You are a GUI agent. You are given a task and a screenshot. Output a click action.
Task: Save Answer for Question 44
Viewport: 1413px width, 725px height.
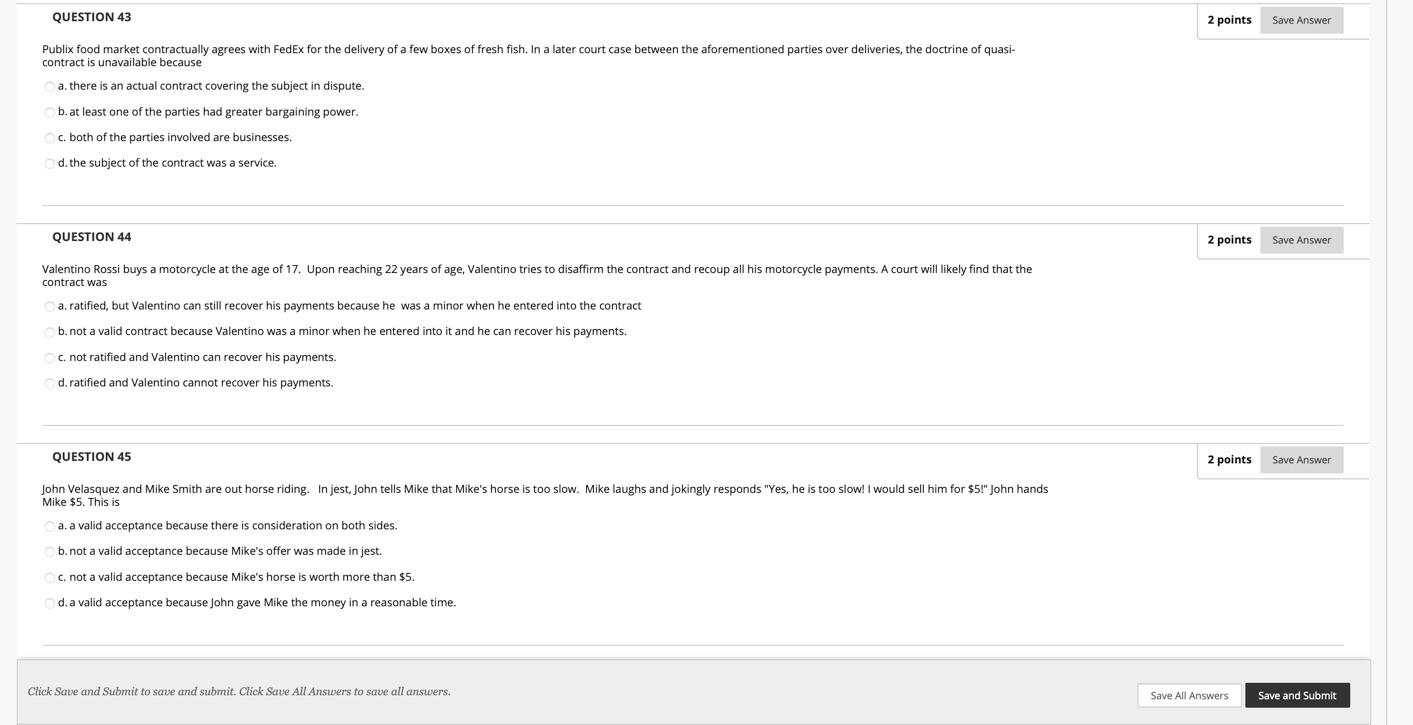pyautogui.click(x=1301, y=238)
